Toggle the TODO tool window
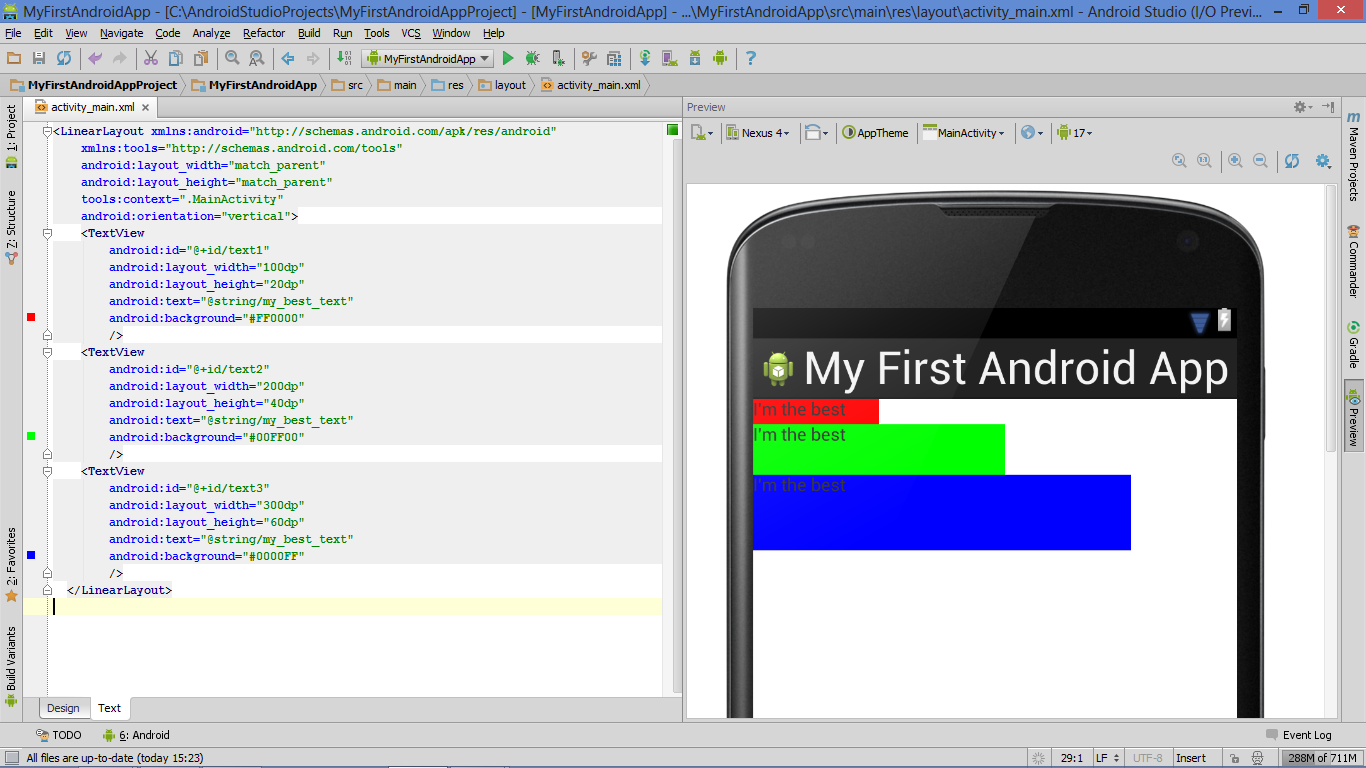This screenshot has height=768, width=1366. click(x=58, y=735)
